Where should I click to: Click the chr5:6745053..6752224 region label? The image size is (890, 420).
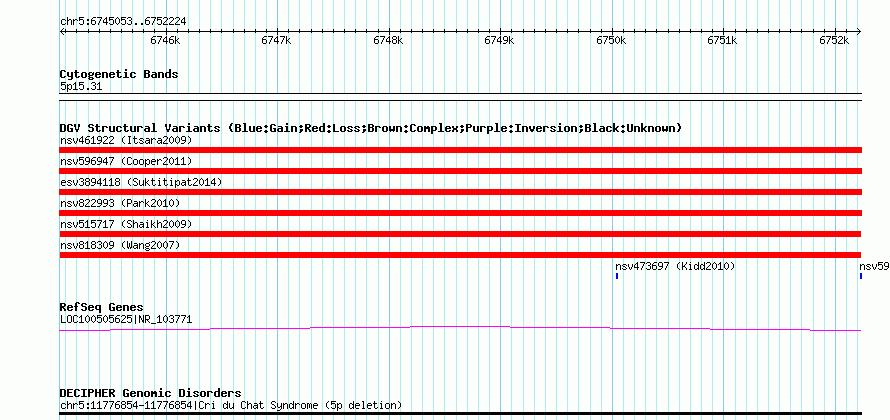tap(123, 22)
